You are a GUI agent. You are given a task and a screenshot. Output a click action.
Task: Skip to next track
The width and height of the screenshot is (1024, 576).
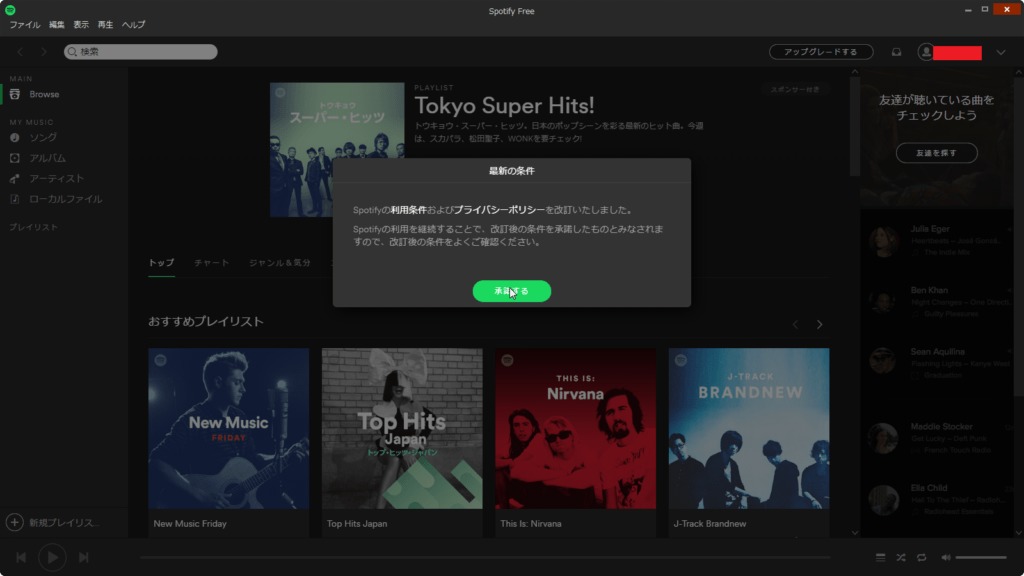(x=84, y=557)
